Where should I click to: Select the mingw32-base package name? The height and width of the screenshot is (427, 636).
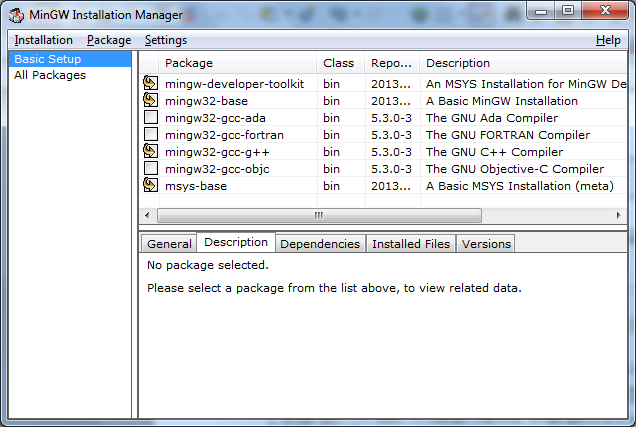(x=206, y=101)
